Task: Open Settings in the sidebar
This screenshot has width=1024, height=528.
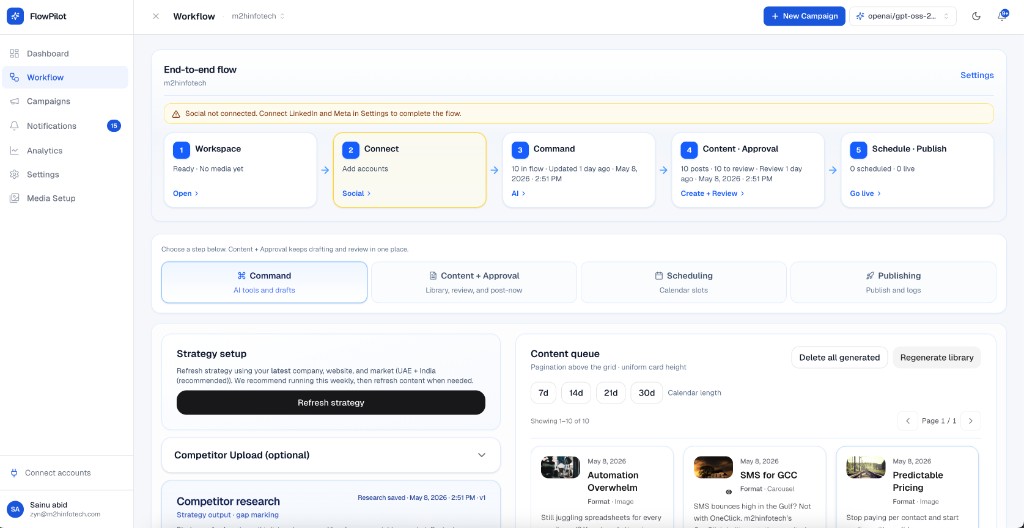Action: pyautogui.click(x=65, y=174)
